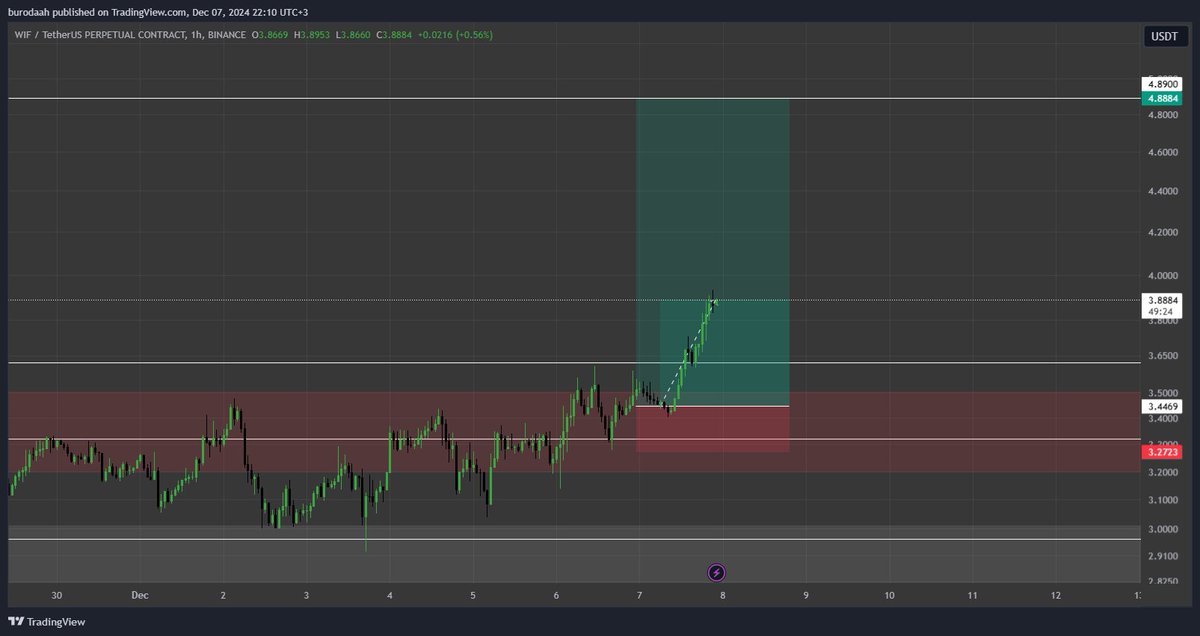Click the TradingView logo at bottom left

pyautogui.click(x=47, y=621)
